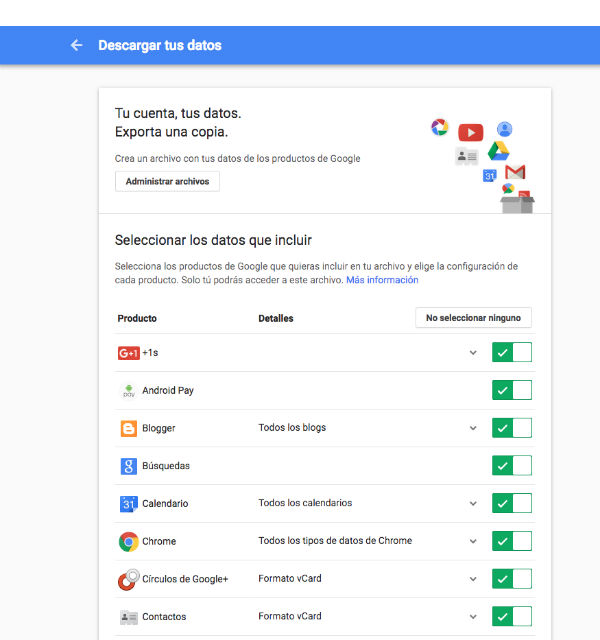Viewport: 600px width, 640px height.
Task: Click the Contactos card icon in list
Action: [129, 617]
